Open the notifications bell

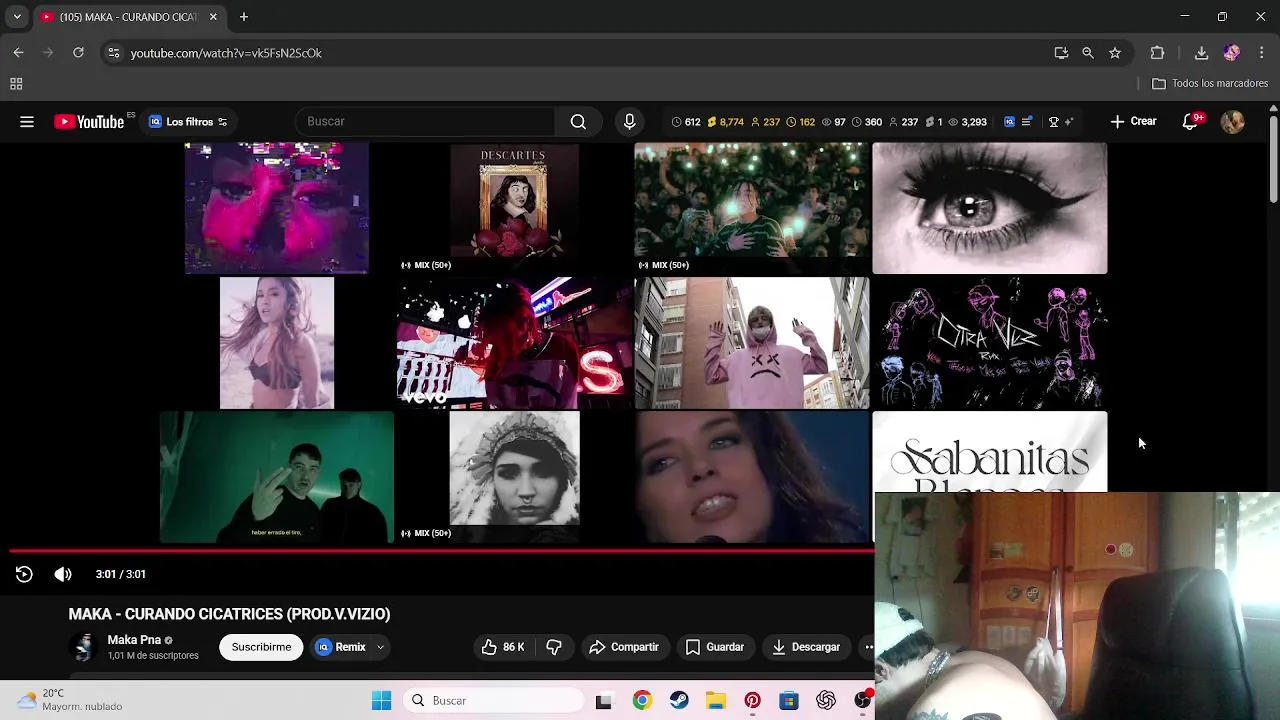point(1190,122)
